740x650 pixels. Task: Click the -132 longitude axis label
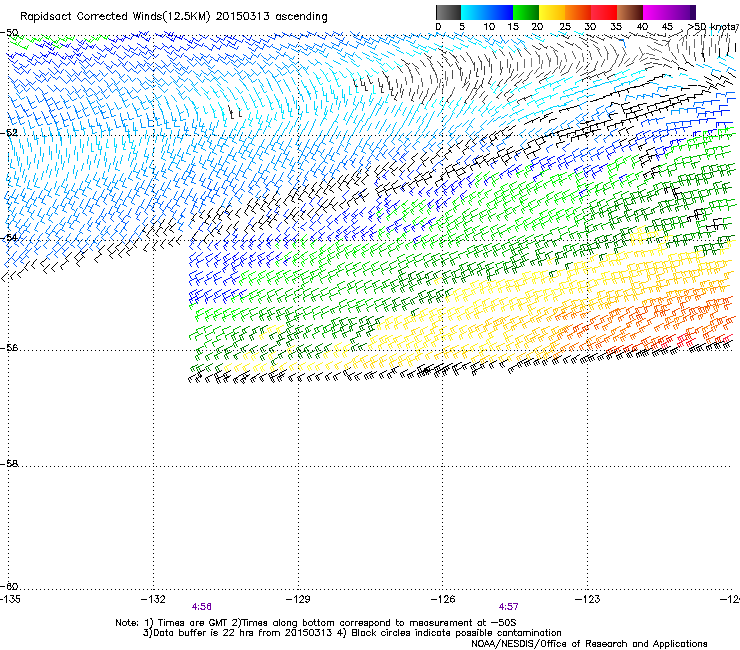click(153, 599)
